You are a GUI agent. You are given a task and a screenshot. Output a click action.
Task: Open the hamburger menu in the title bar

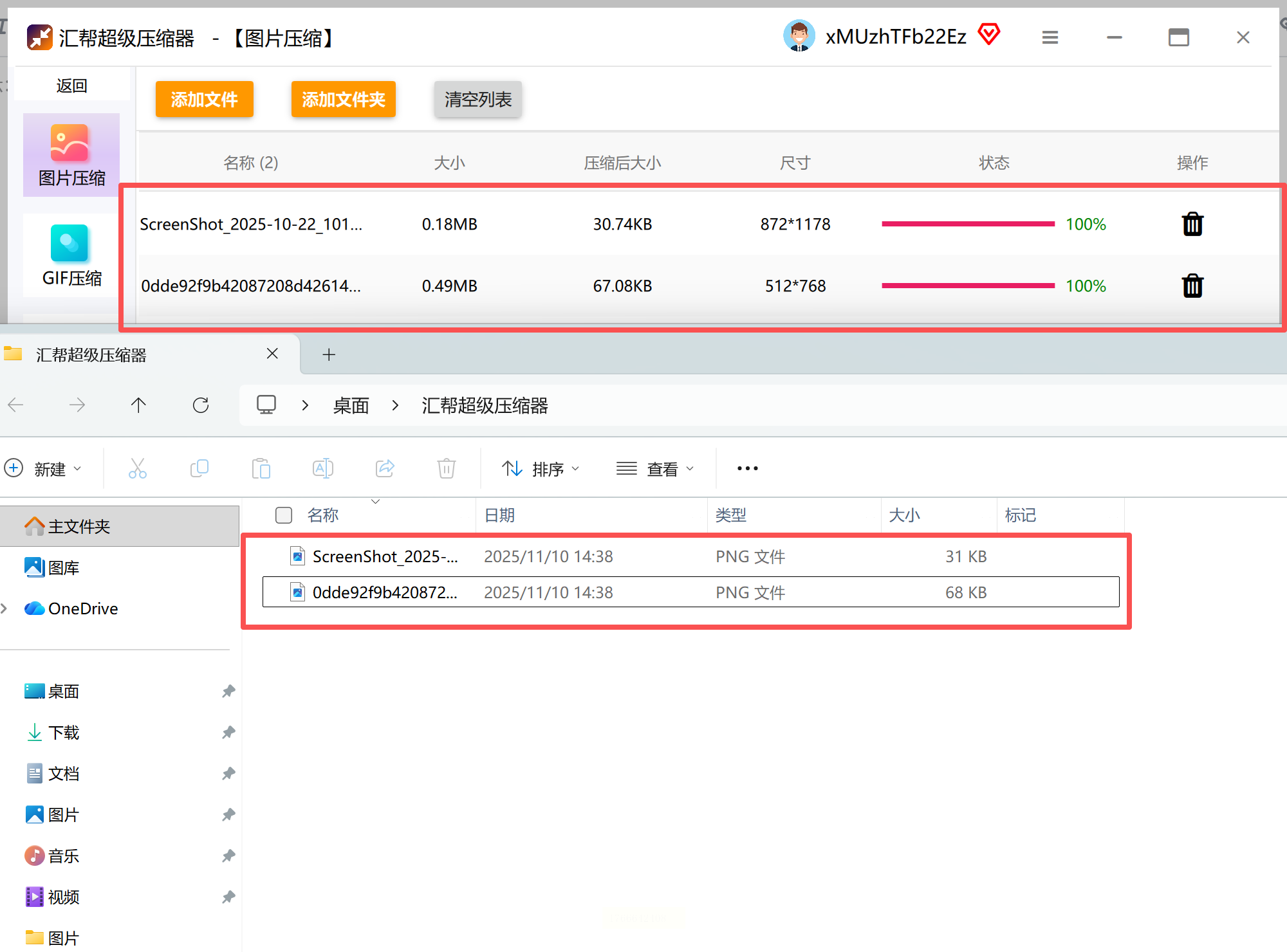1050,38
